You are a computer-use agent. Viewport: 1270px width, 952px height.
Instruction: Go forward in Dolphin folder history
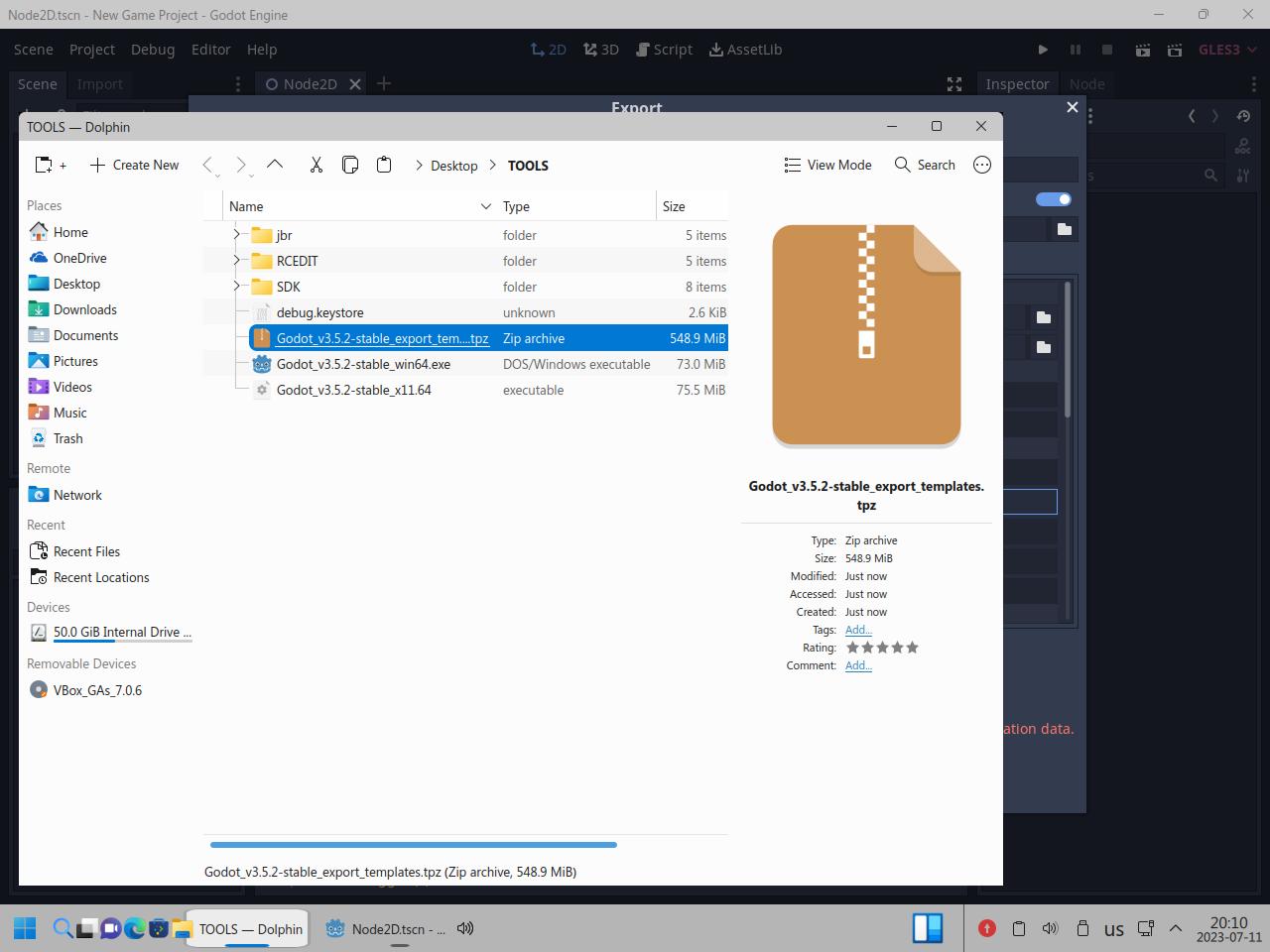click(241, 166)
